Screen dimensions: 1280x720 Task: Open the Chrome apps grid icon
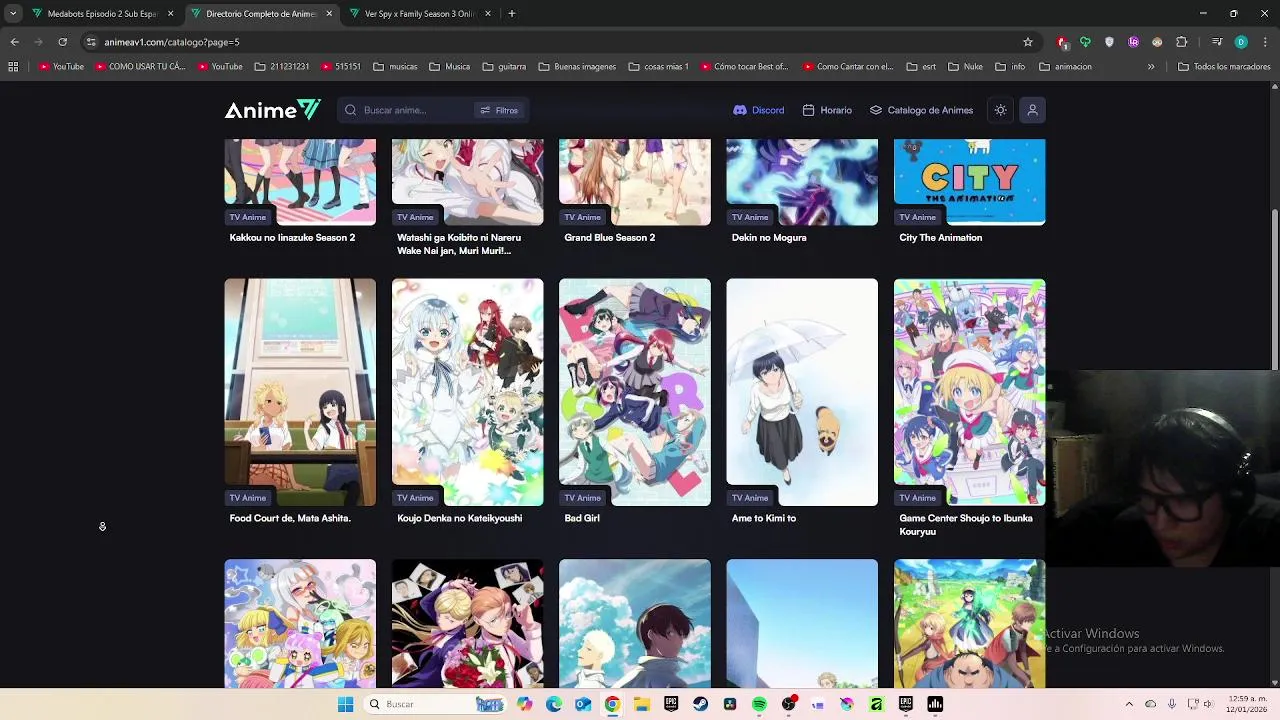(x=13, y=67)
